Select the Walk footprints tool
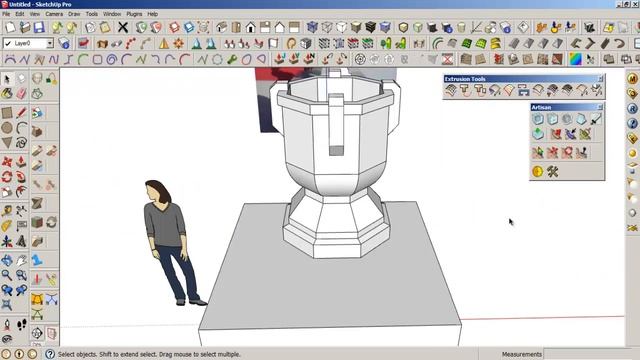This screenshot has width=640, height=360. coord(21,324)
